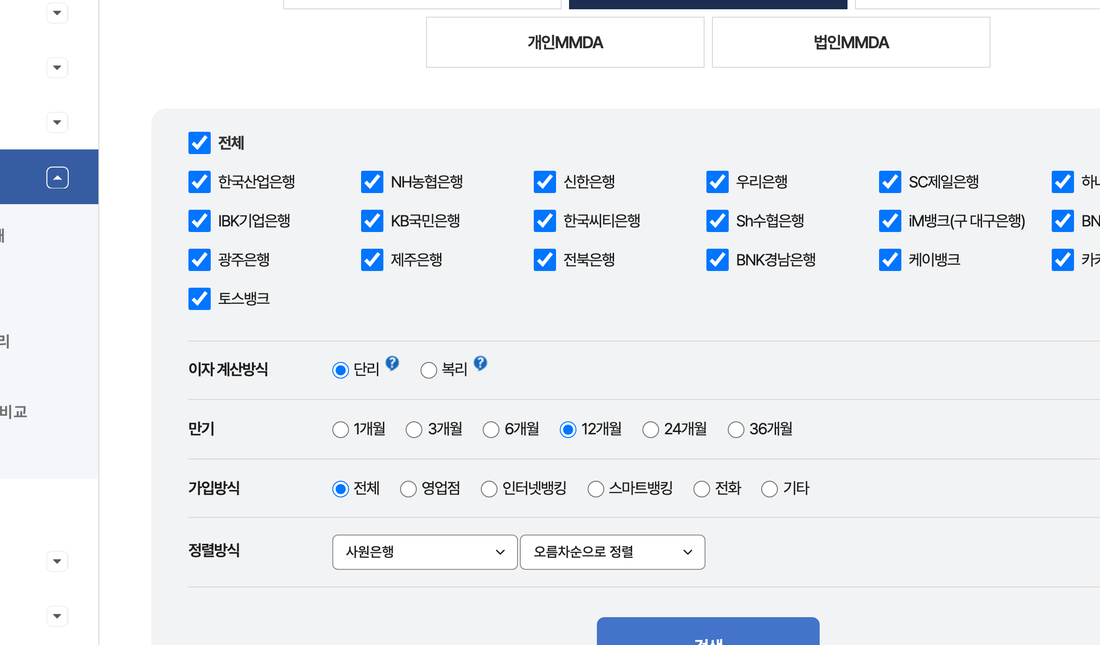Screen dimensions: 1100x645
Task: Select the 12개월 maturity radio button
Action: [568, 430]
